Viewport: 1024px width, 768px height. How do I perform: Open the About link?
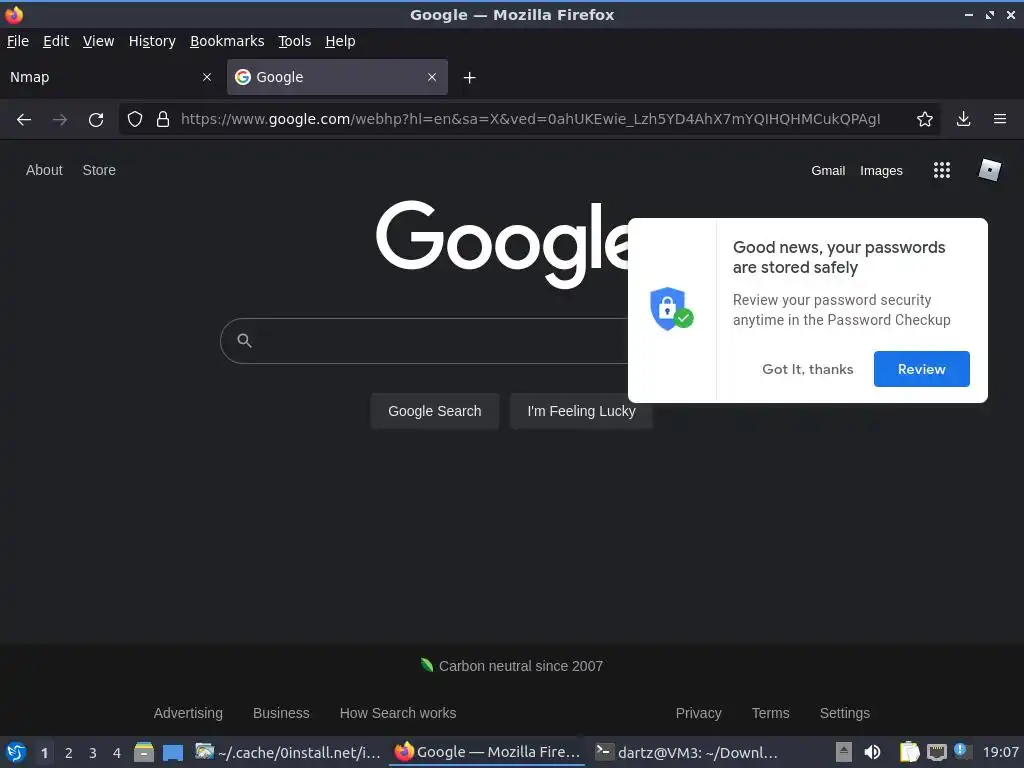(44, 170)
